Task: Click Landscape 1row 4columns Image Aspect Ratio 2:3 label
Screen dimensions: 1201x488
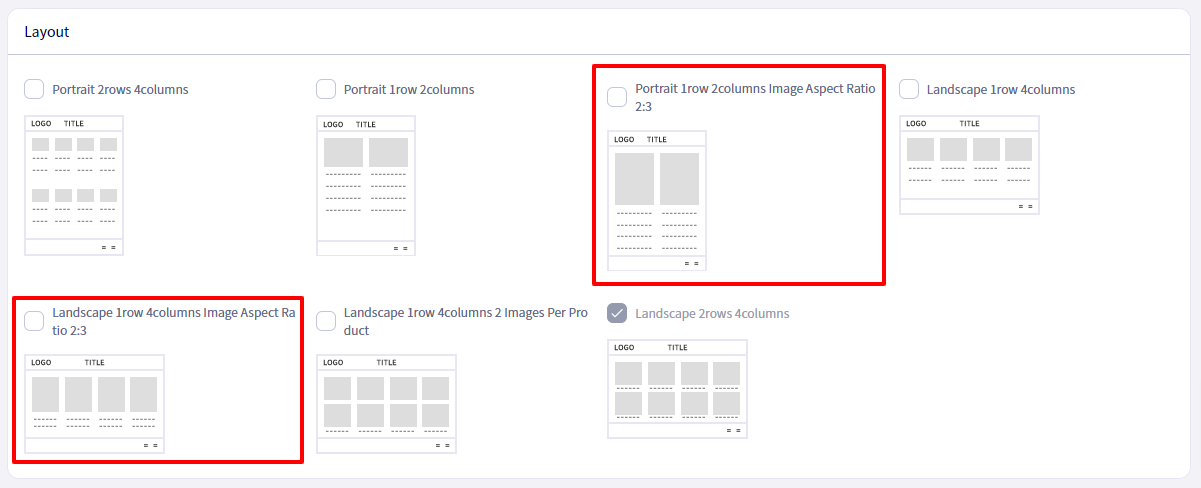Action: tap(174, 322)
